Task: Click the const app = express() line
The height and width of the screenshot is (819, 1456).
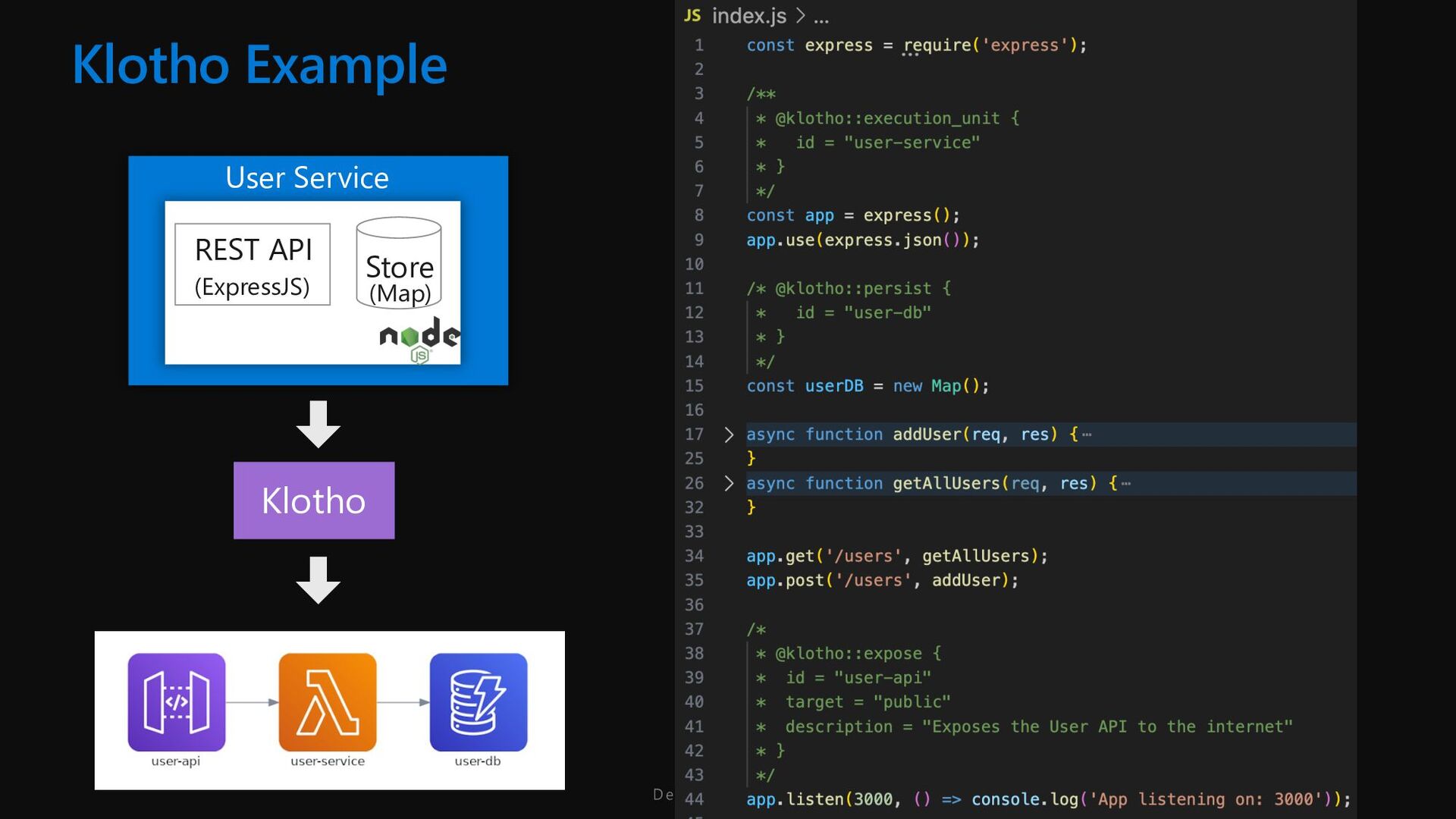Action: coord(853,215)
